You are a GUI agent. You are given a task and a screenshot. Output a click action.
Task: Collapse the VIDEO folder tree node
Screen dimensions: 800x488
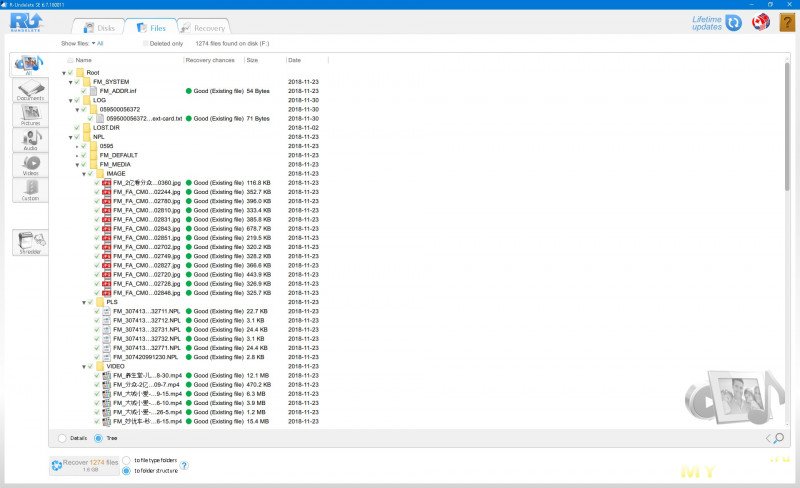[83, 366]
